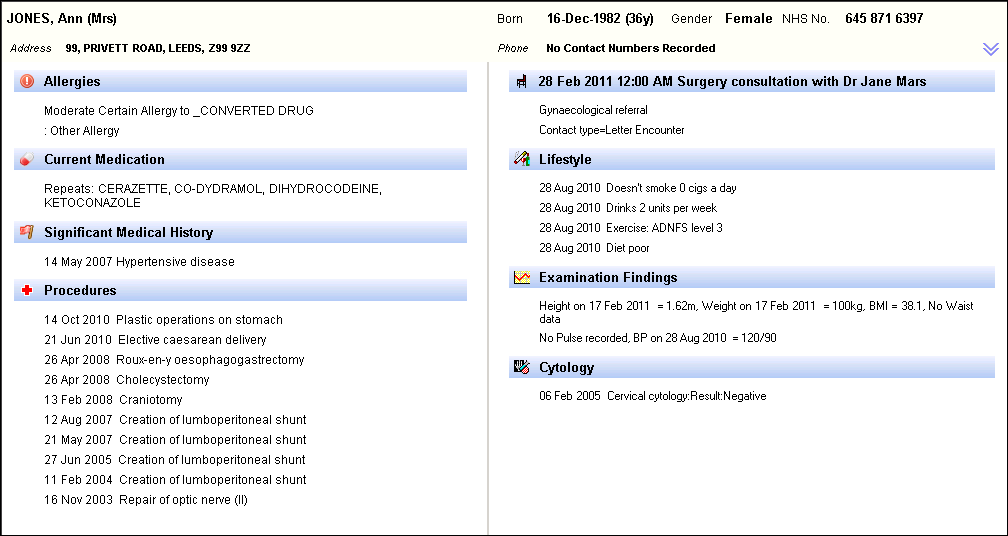Click the Examination Findings chart icon
The image size is (1008, 536).
pos(521,278)
